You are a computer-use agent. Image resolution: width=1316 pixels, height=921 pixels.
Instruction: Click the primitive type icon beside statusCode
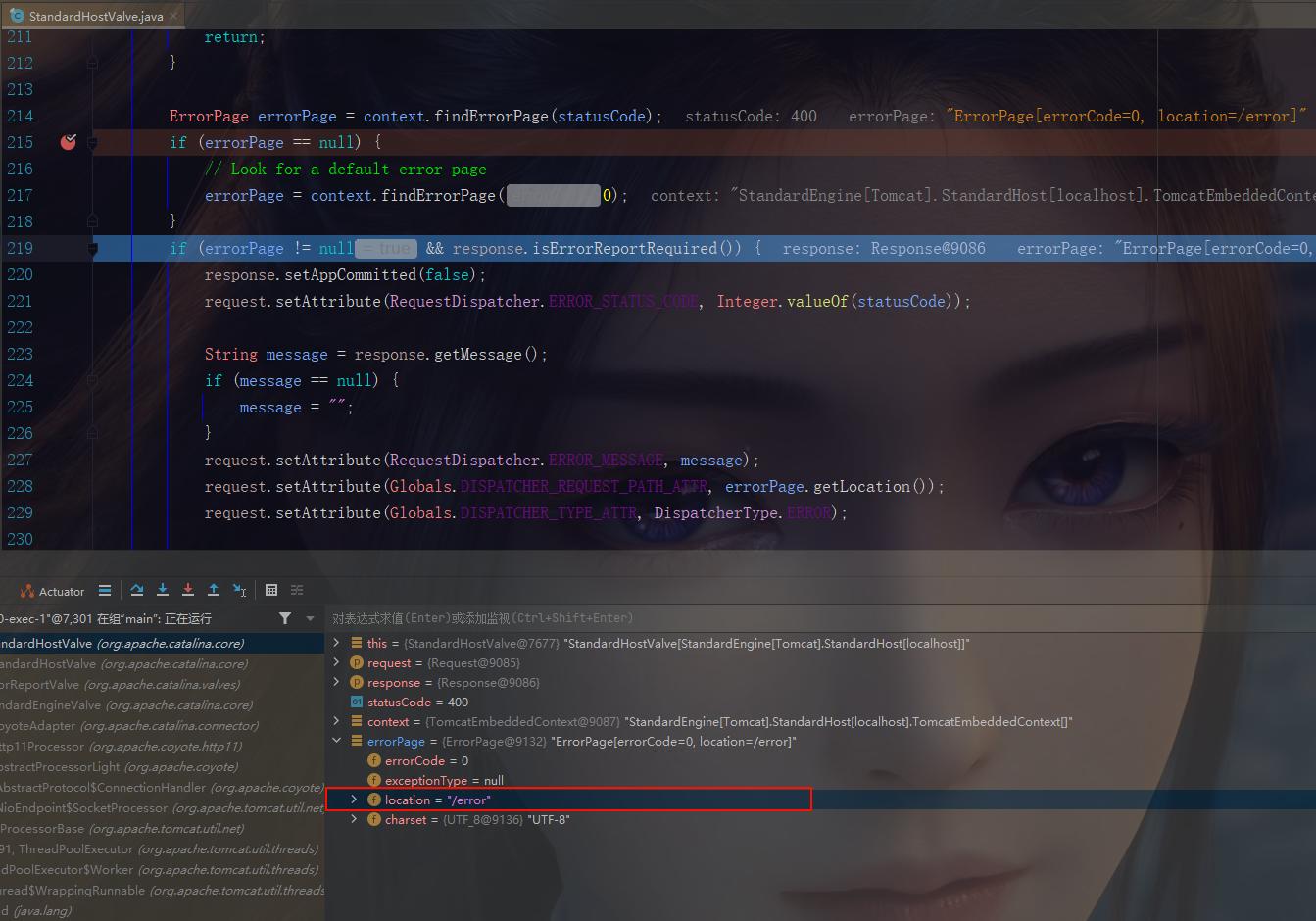[x=357, y=702]
